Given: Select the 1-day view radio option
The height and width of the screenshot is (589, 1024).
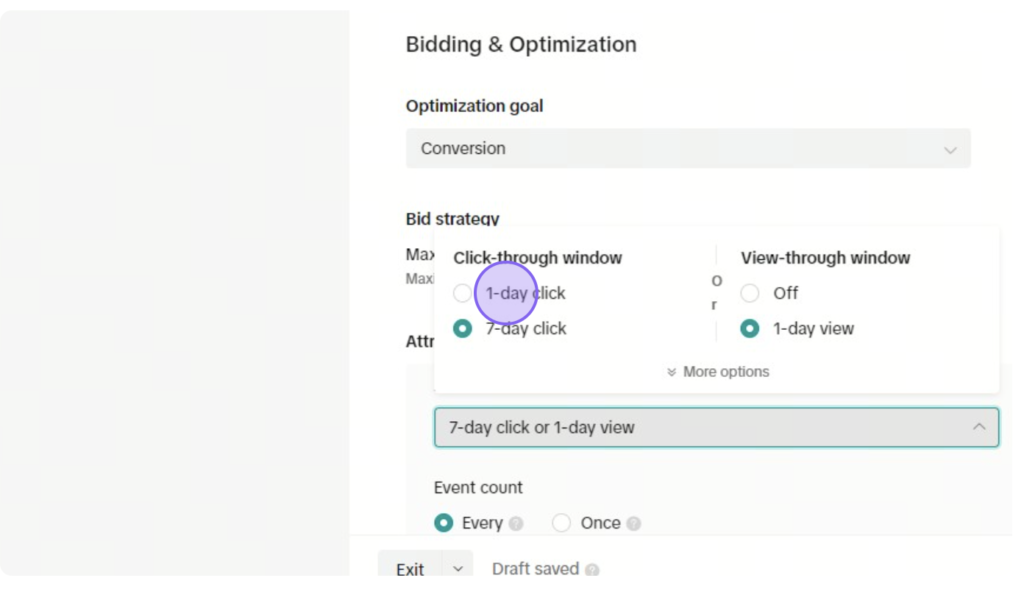Looking at the screenshot, I should coord(750,328).
